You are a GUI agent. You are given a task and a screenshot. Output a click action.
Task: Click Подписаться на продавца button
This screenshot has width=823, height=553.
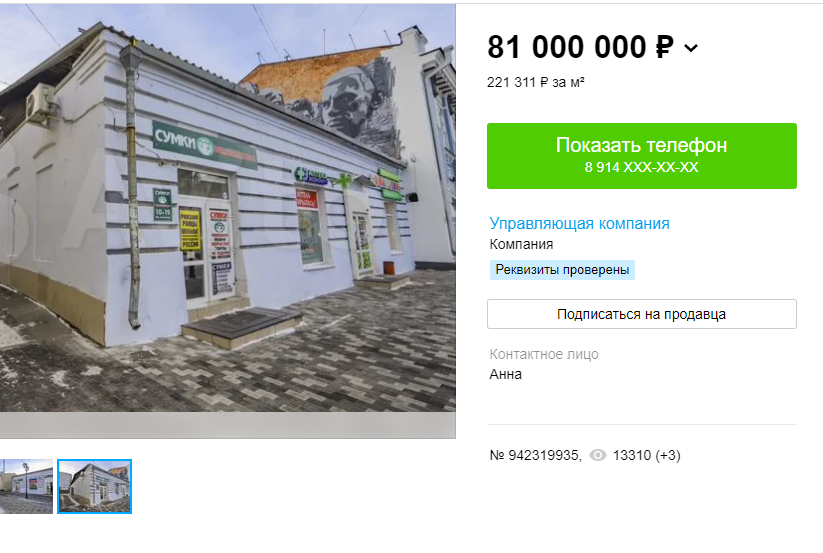tap(641, 314)
